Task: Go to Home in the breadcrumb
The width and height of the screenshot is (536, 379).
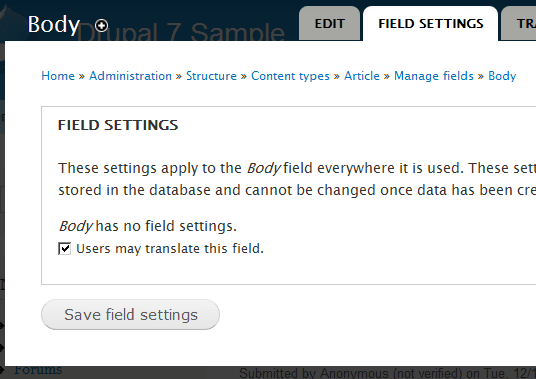Action: tap(58, 76)
